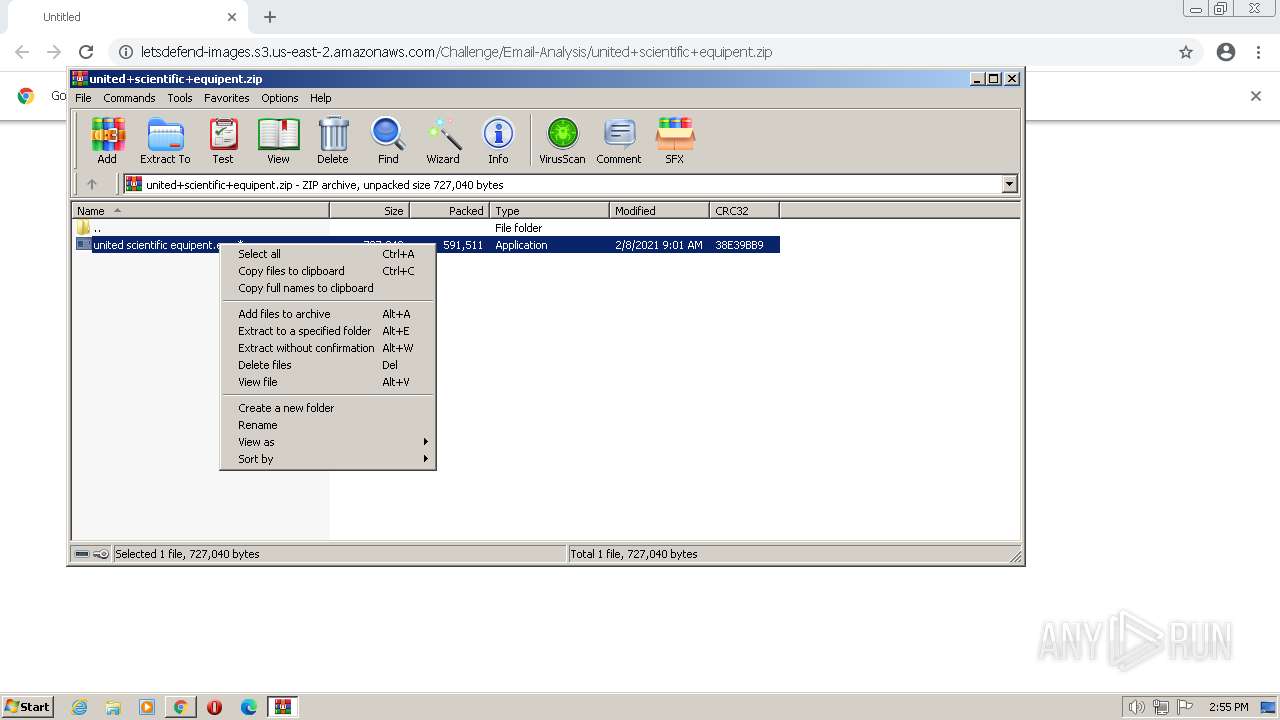
Task: Sort by the Name column header
Action: click(201, 211)
